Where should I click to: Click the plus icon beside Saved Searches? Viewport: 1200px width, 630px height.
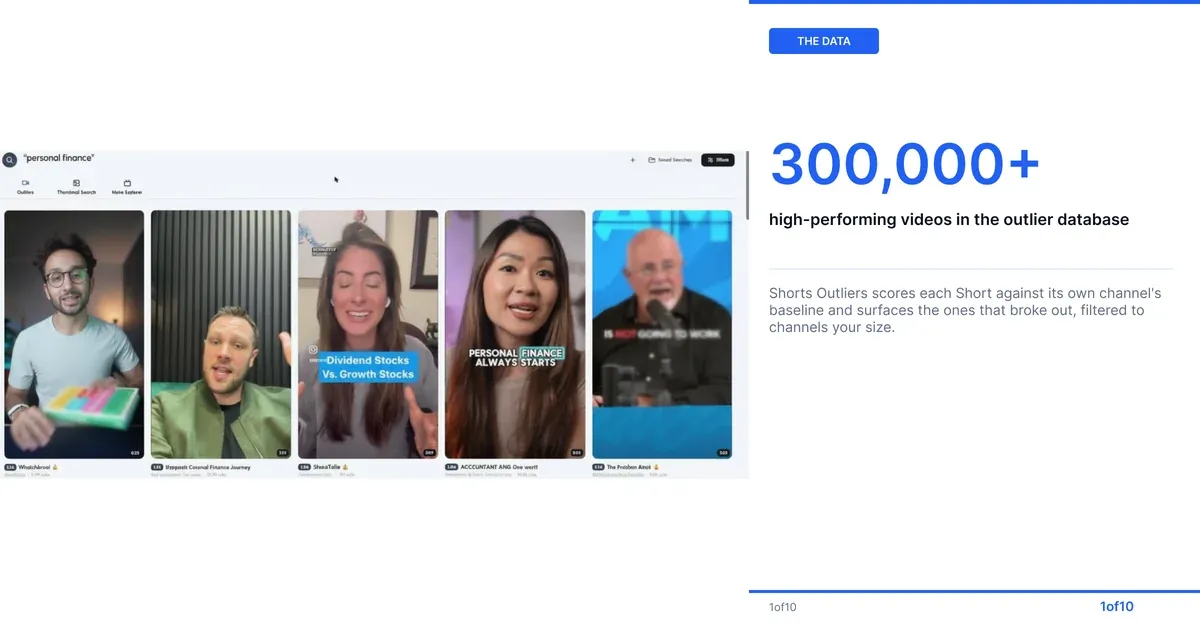pos(632,160)
